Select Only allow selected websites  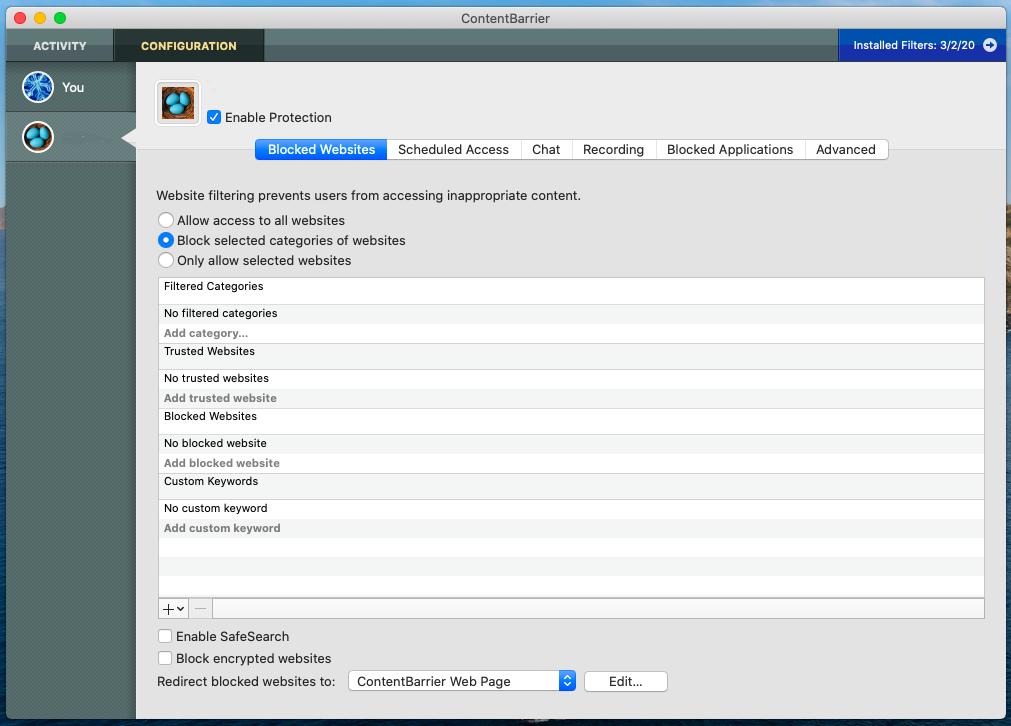pos(166,260)
